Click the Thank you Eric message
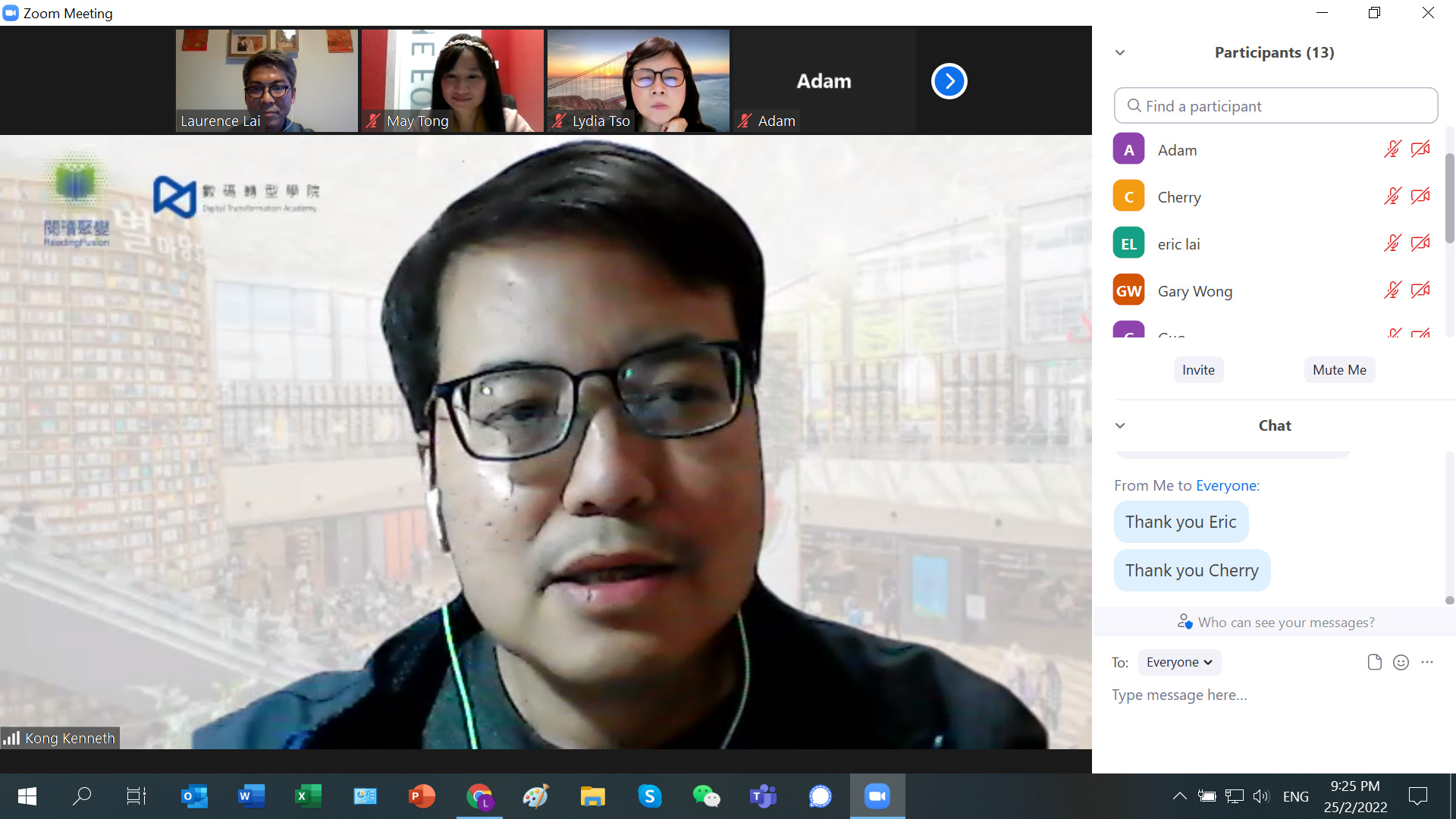Image resolution: width=1456 pixels, height=819 pixels. 1181,522
